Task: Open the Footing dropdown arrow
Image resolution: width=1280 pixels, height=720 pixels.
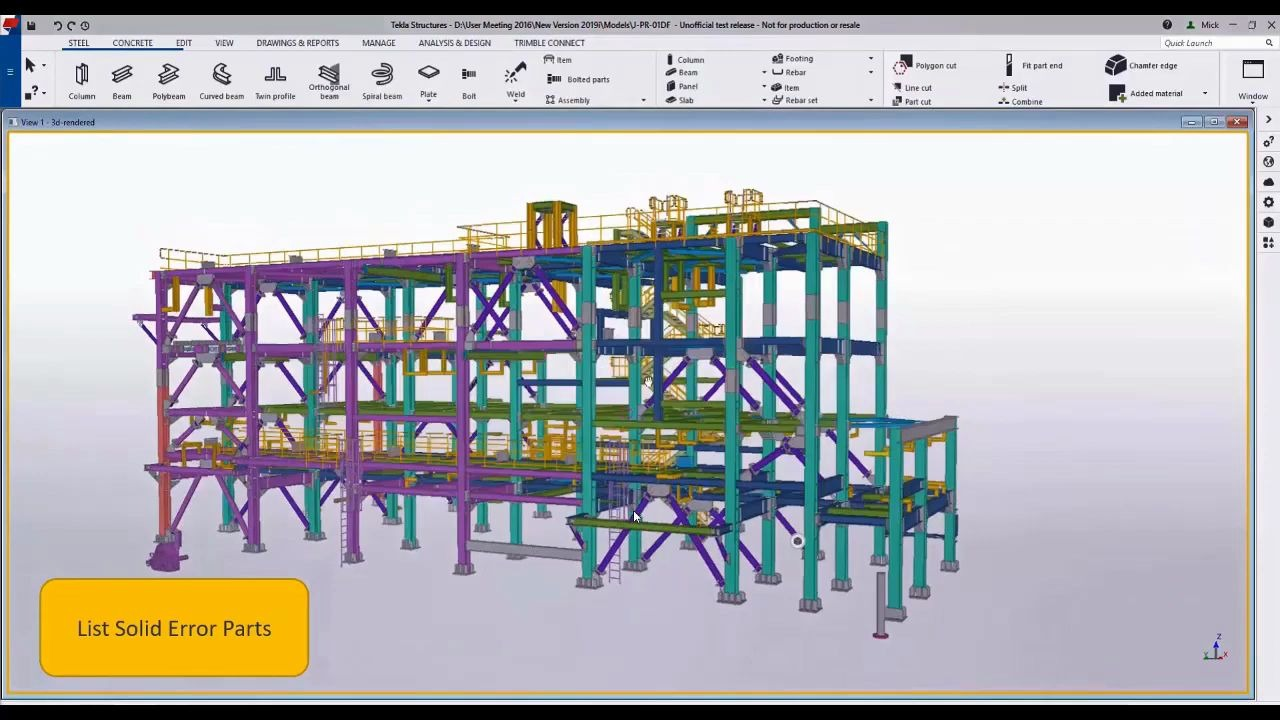Action: pos(870,59)
